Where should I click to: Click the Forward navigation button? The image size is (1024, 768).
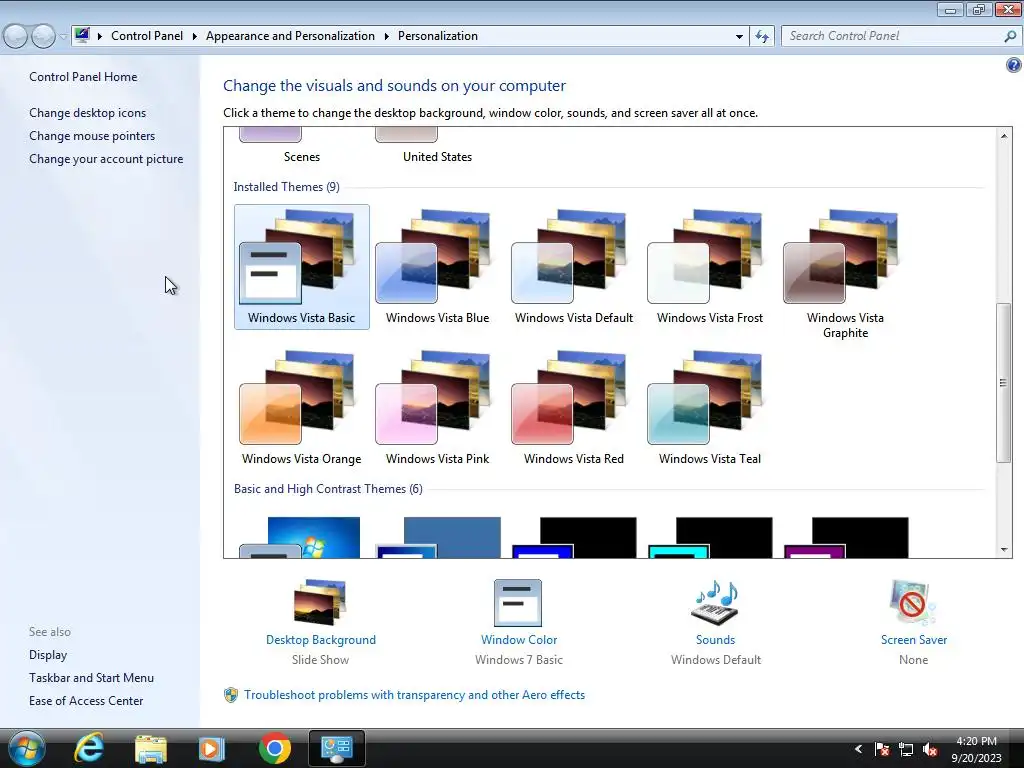coord(43,36)
